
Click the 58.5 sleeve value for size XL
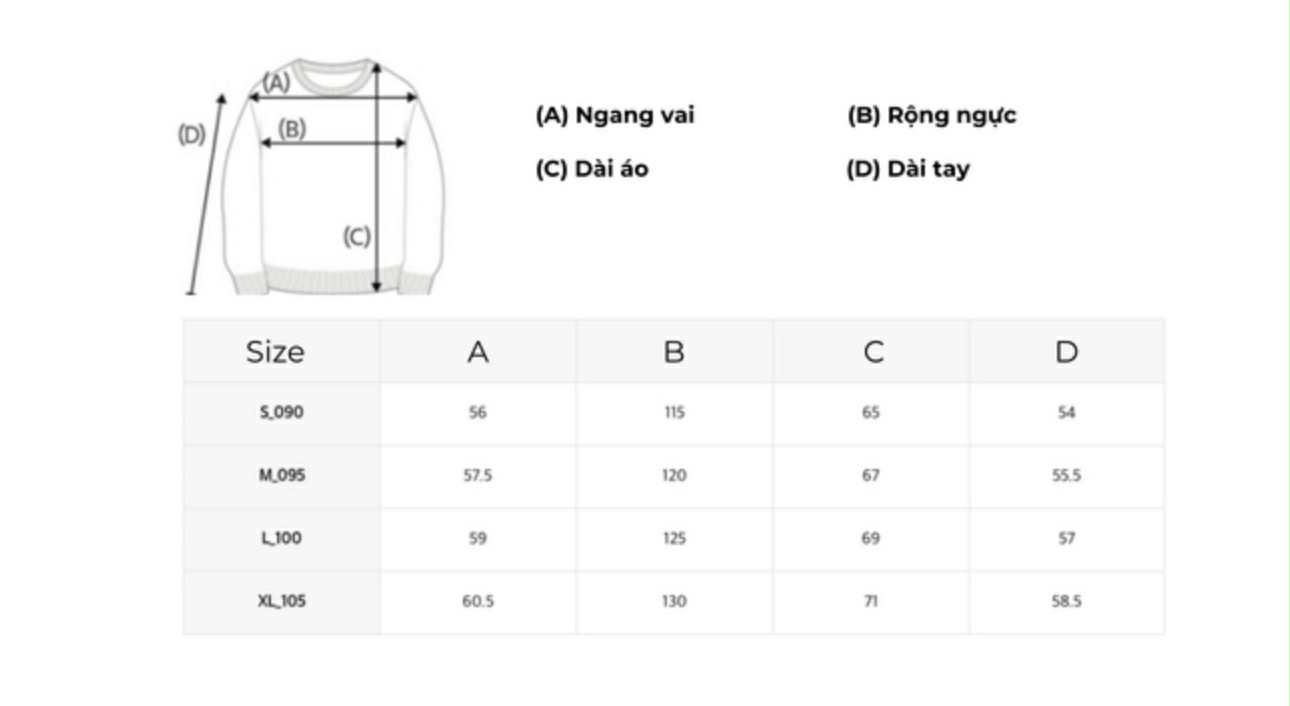tap(1067, 601)
